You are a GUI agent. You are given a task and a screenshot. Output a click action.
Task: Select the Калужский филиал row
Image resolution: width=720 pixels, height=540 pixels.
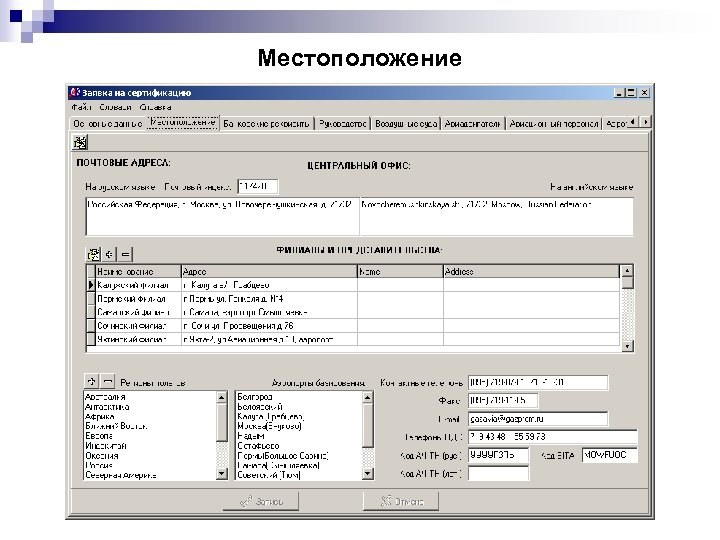pyautogui.click(x=353, y=285)
